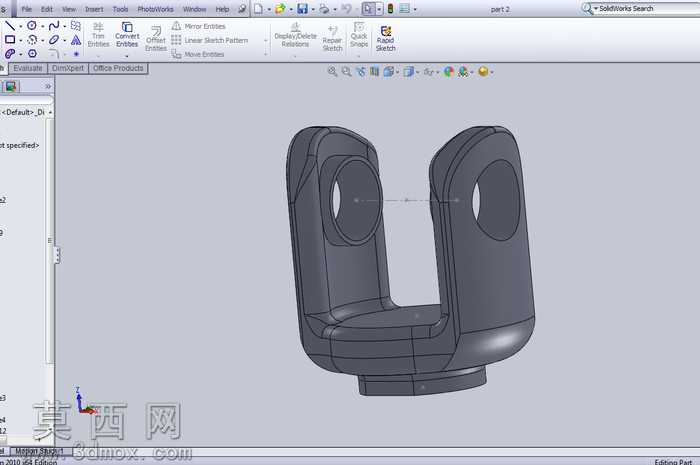Image resolution: width=700 pixels, height=465 pixels.
Task: Select the Centerpoint Arc tool
Action: pyautogui.click(x=32, y=40)
